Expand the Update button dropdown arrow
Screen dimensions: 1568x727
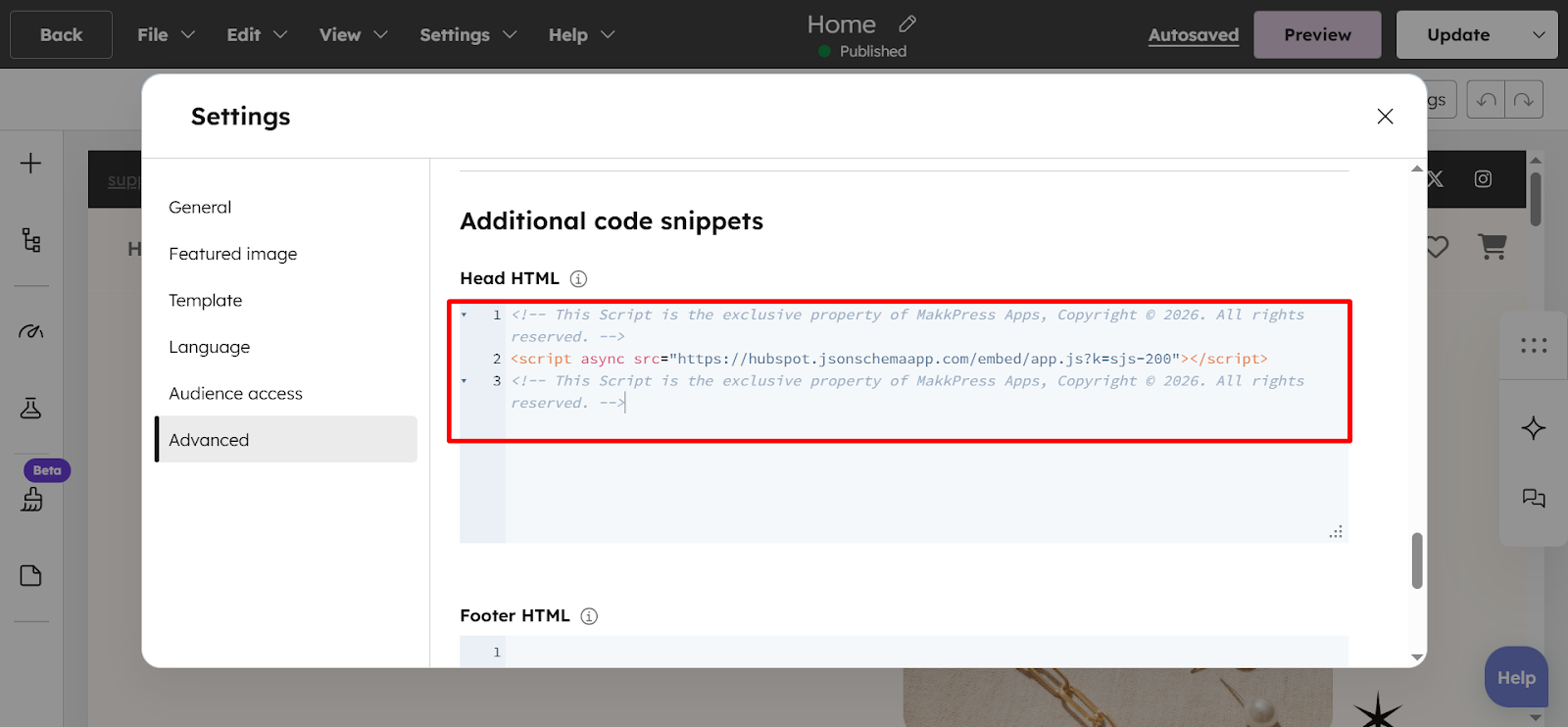click(x=1539, y=35)
